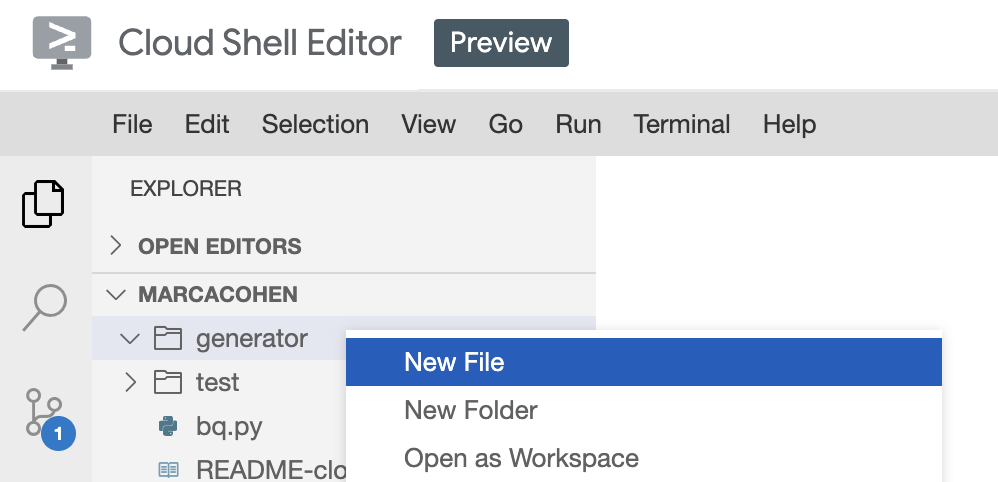The width and height of the screenshot is (998, 482).
Task: Click the Cloud Shell terminal logo
Action: click(x=62, y=42)
